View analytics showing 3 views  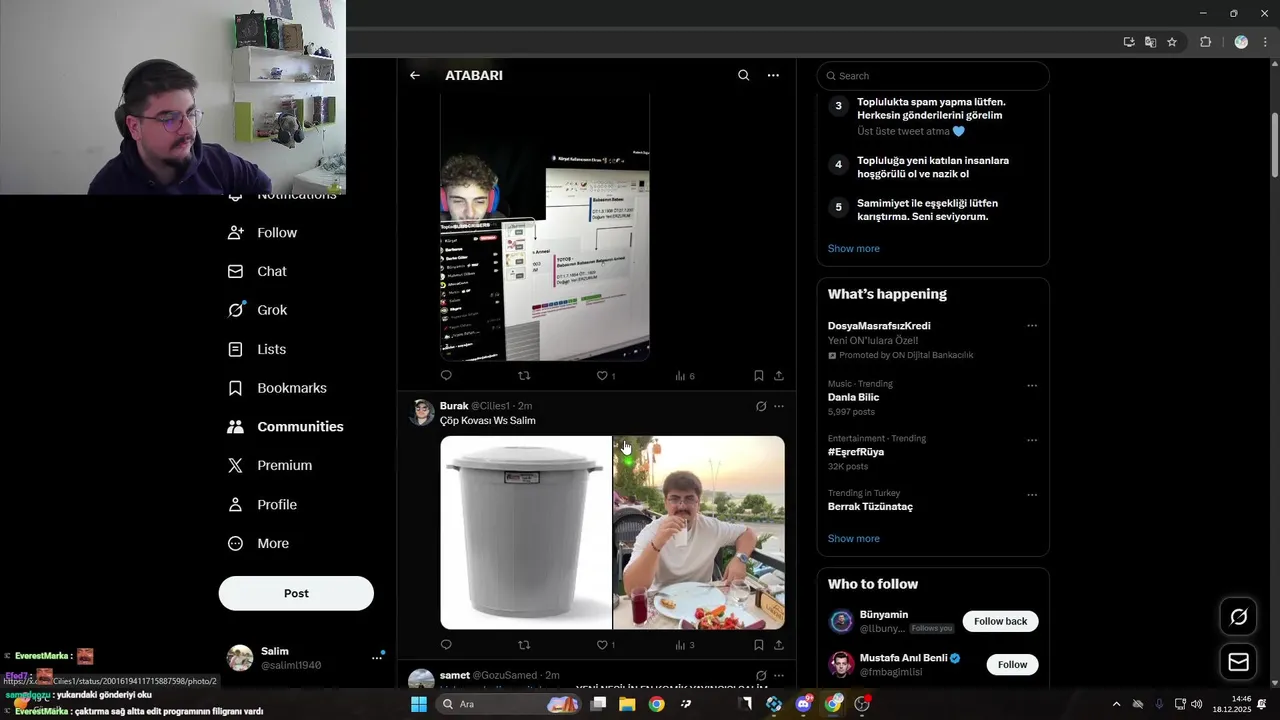[x=685, y=645]
